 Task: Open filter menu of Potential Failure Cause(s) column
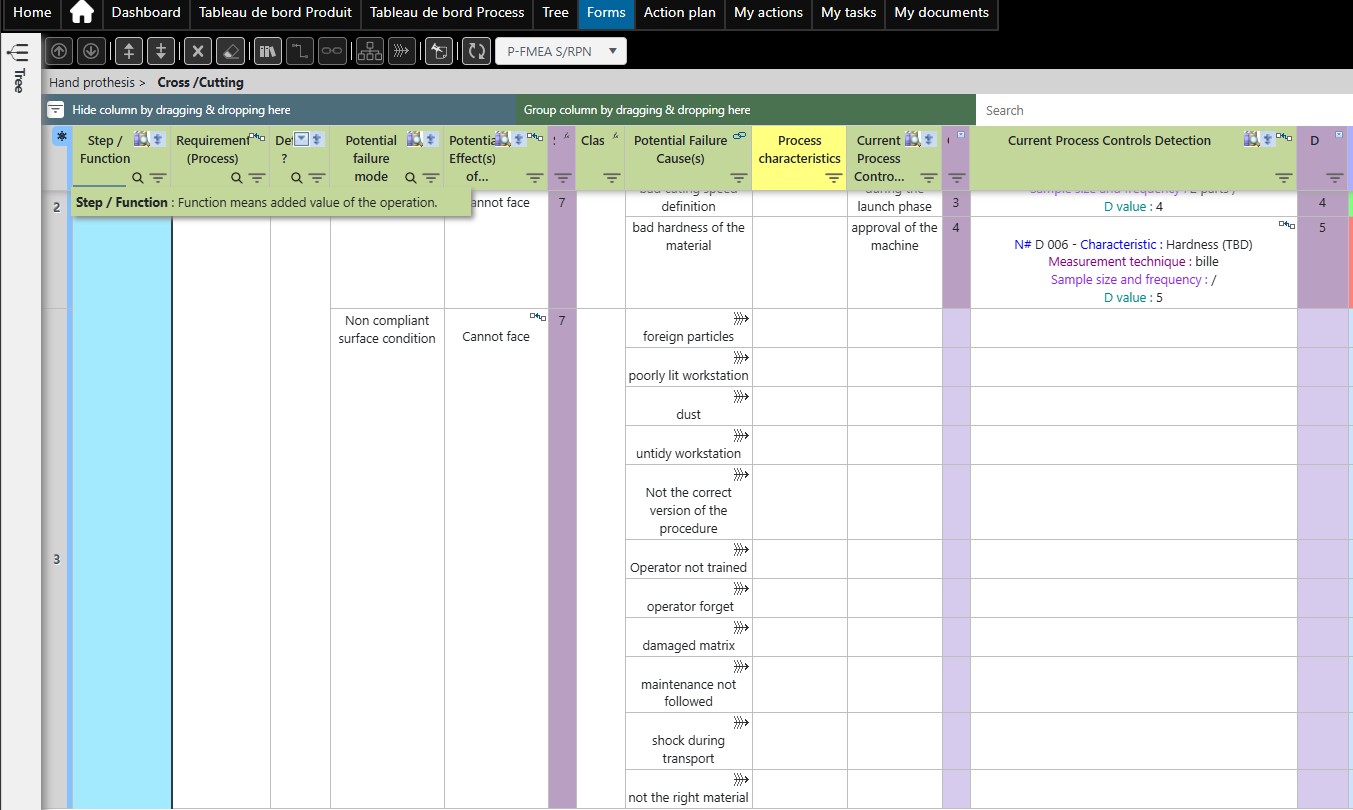pyautogui.click(x=739, y=178)
